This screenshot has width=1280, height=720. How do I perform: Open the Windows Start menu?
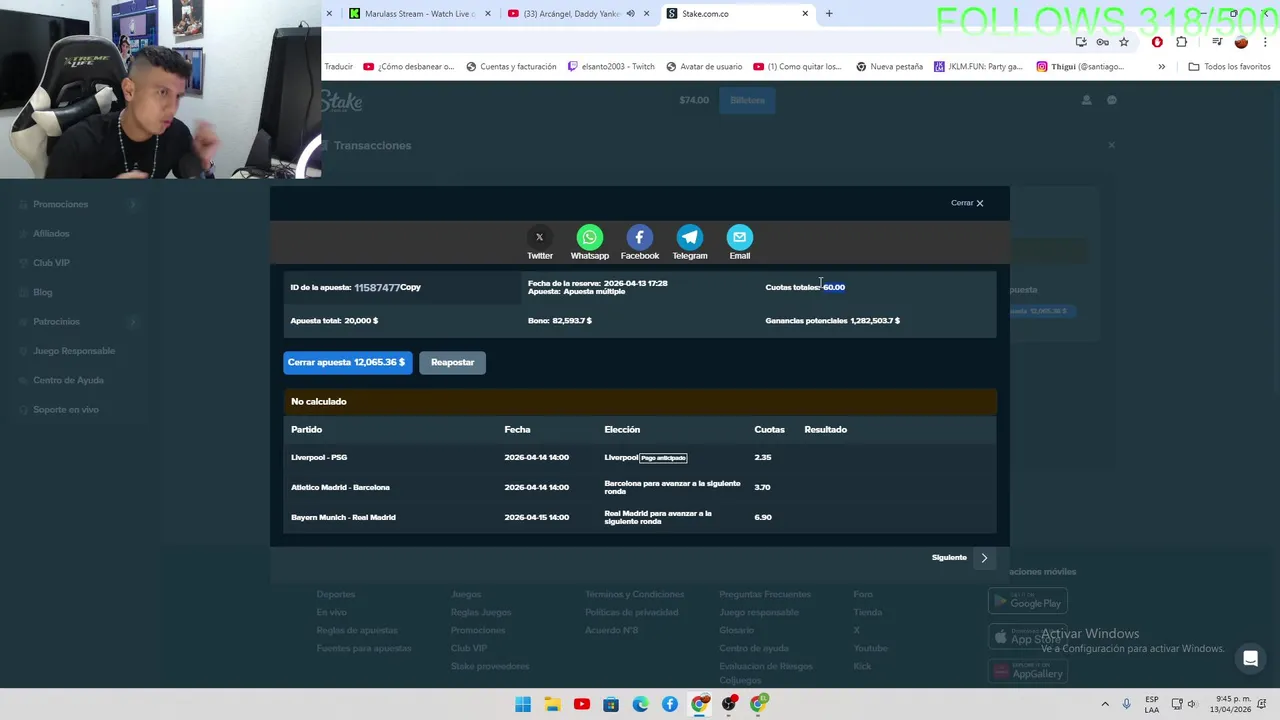(523, 704)
